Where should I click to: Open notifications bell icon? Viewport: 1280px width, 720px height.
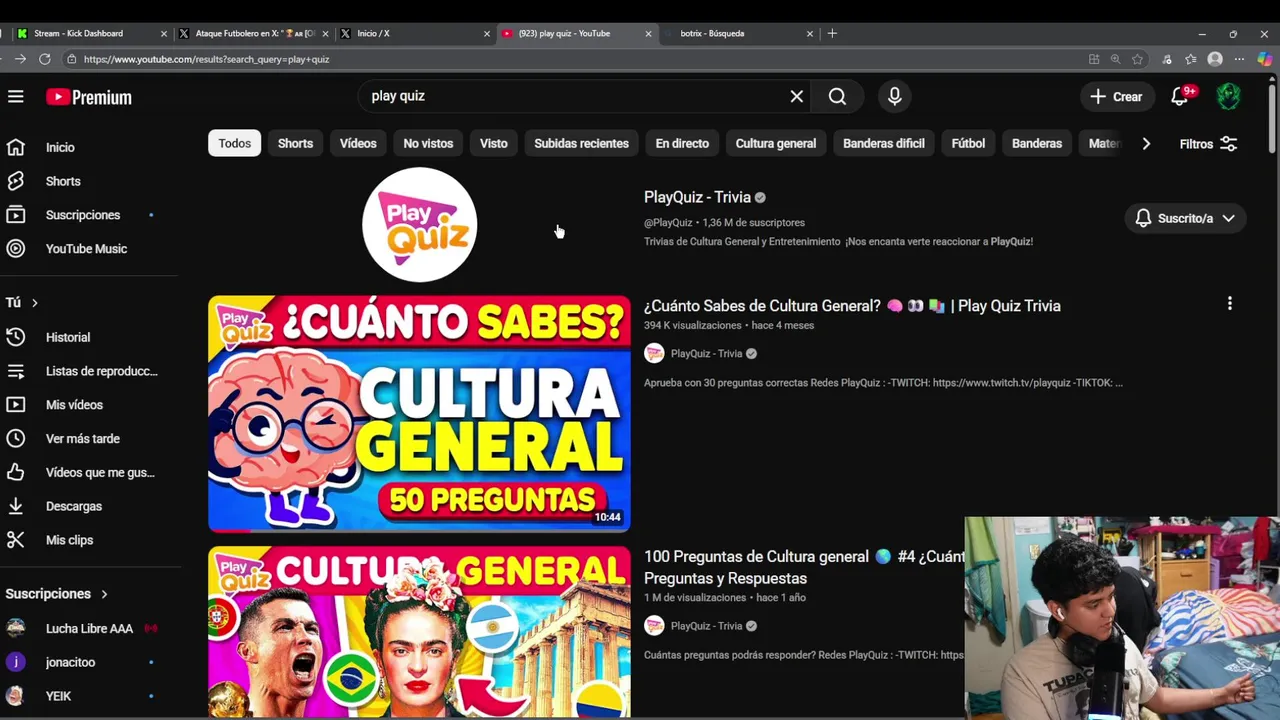click(1180, 96)
